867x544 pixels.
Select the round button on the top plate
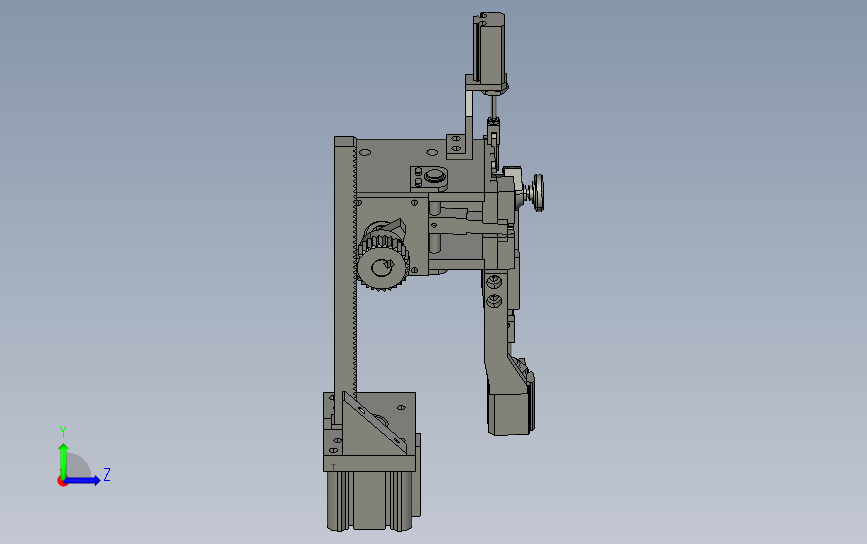click(435, 176)
